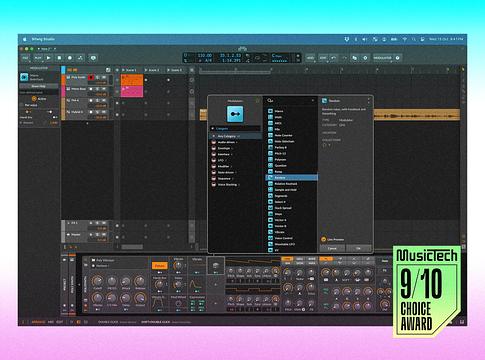
Task: Open the PLAY options dropdown
Action: coord(38,58)
